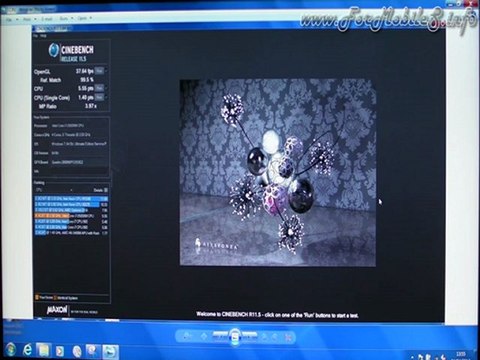The height and width of the screenshot is (360, 480).
Task: Click the Photo Viewer taskbar button
Action: [110, 352]
